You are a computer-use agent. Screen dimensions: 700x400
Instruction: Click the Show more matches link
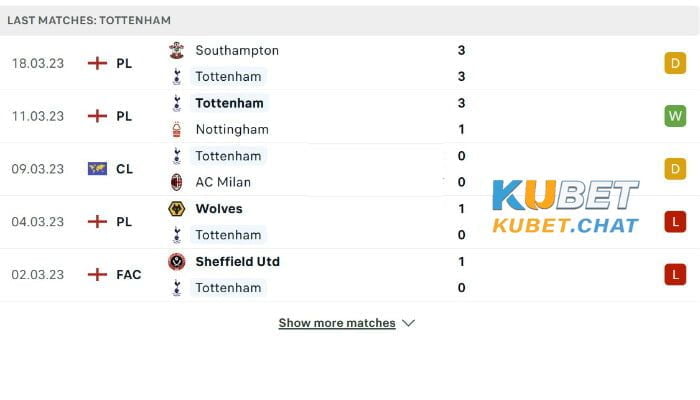tap(337, 323)
